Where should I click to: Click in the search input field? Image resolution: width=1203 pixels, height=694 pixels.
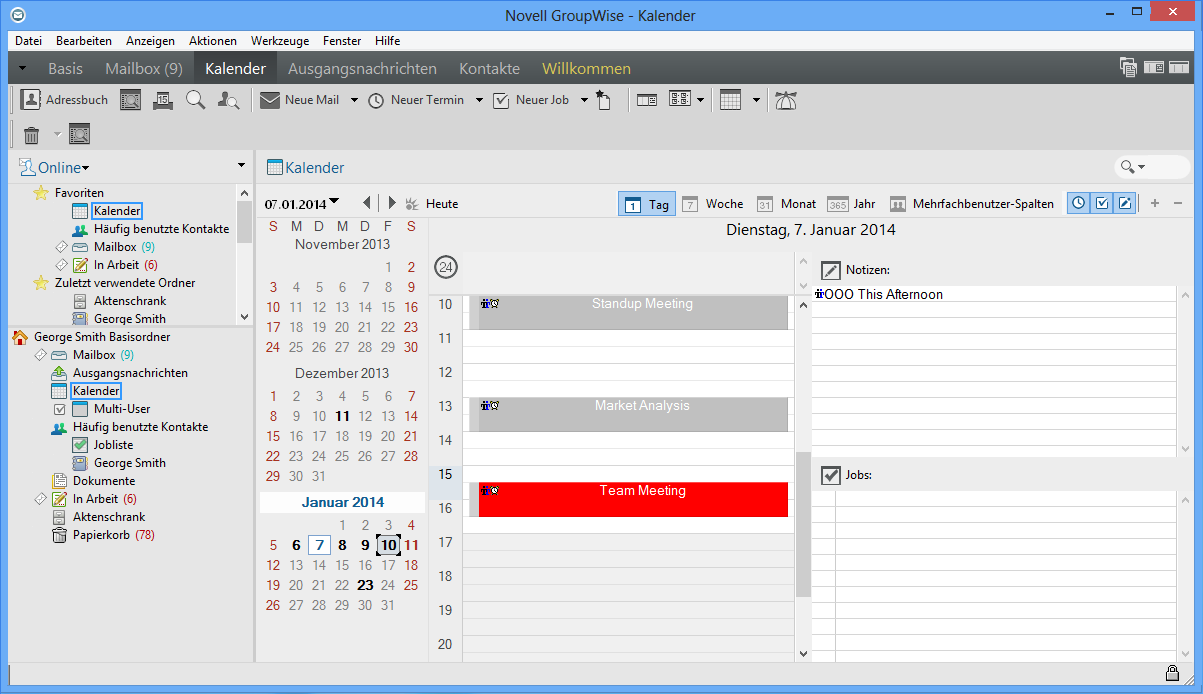1168,167
